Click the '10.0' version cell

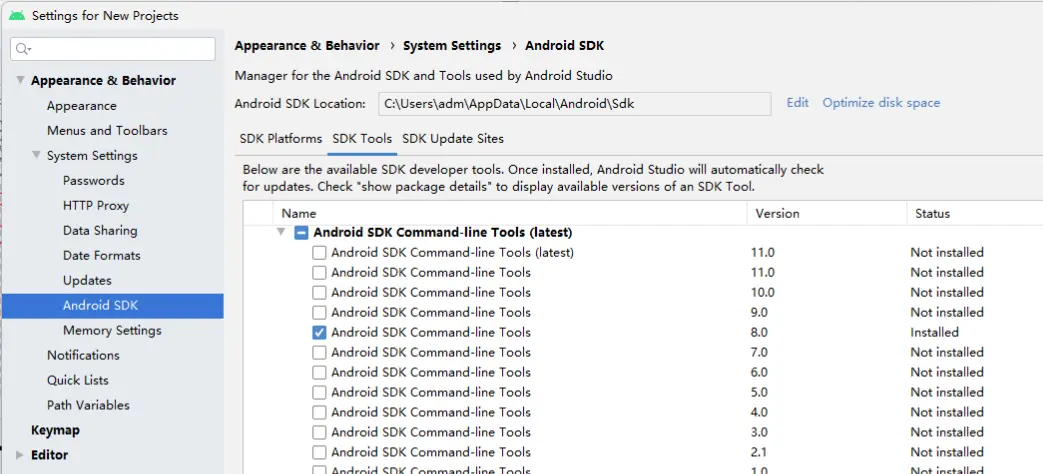(762, 293)
